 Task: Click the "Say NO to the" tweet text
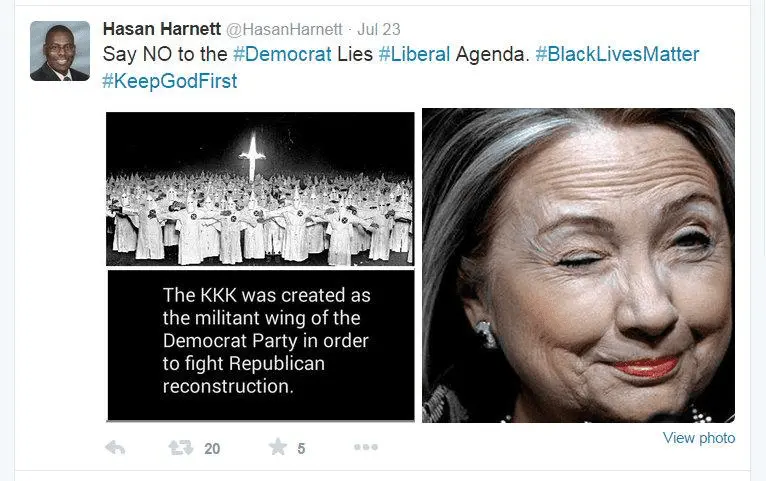pyautogui.click(x=165, y=54)
